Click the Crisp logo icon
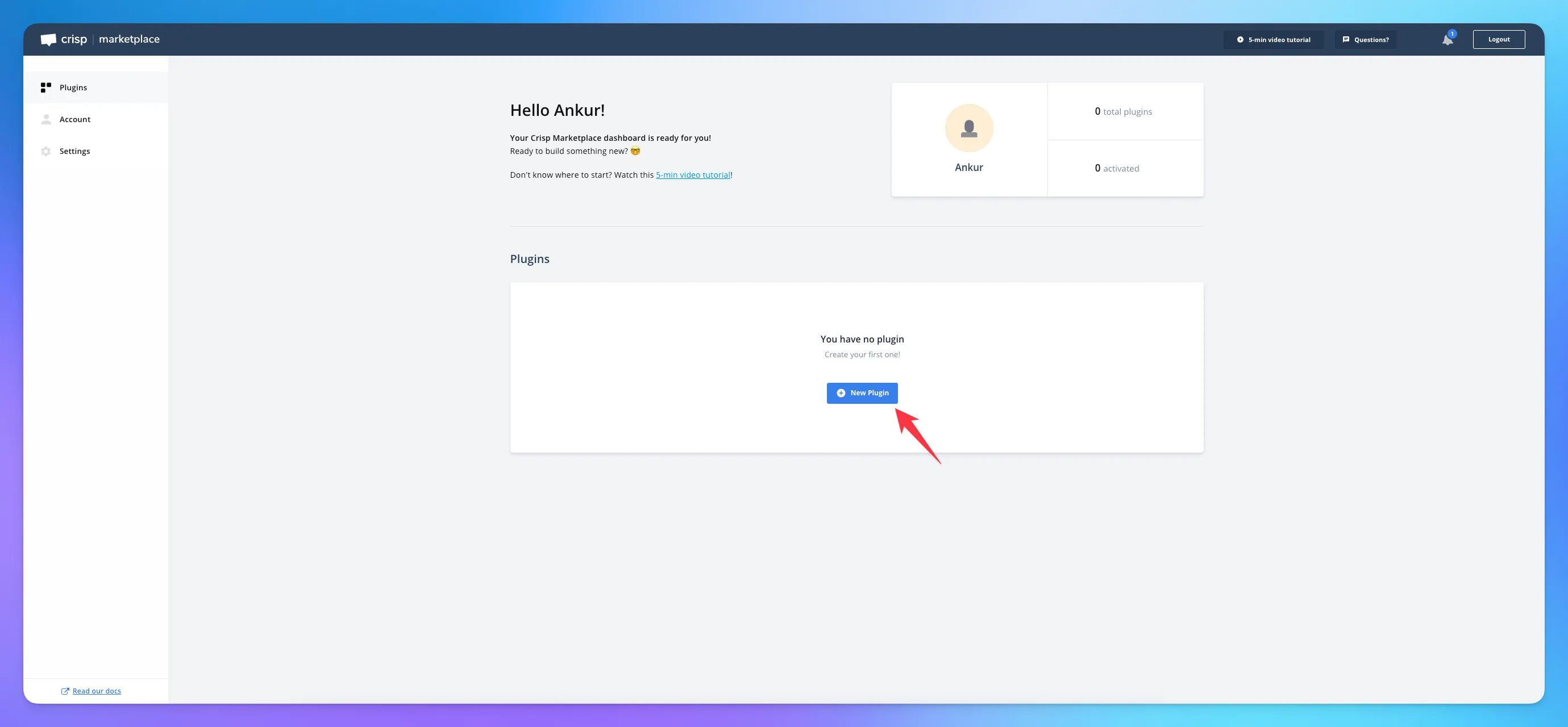Screen dimensions: 1568x727 48,40
